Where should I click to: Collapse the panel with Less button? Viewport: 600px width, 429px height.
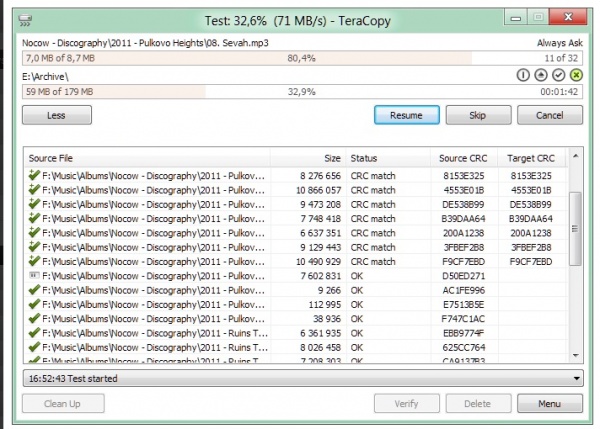click(57, 115)
